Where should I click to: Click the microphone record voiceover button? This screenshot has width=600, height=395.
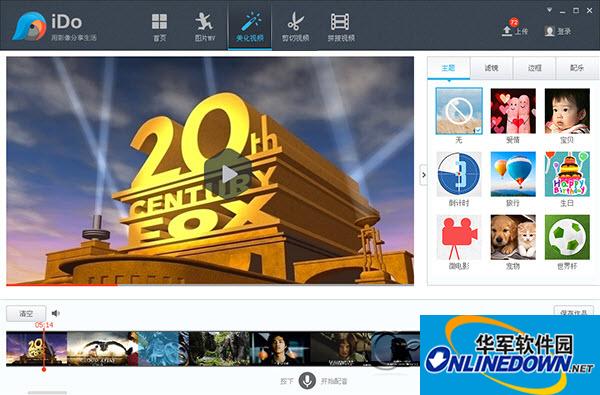coord(307,380)
